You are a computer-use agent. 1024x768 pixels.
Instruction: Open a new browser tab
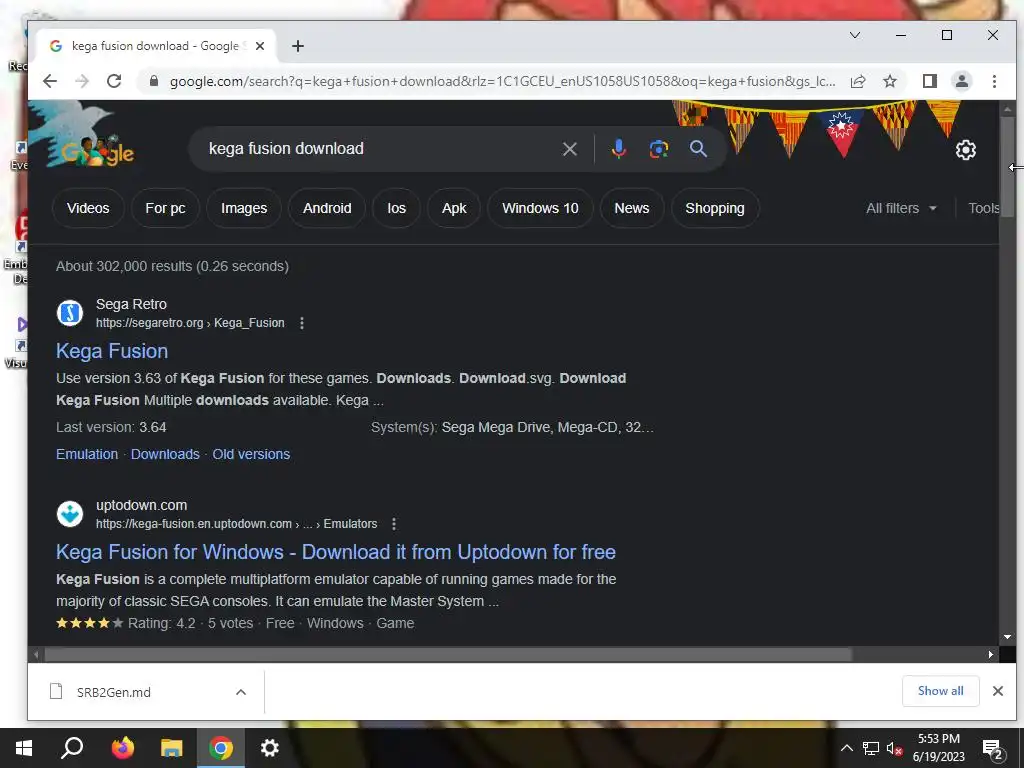(x=298, y=46)
